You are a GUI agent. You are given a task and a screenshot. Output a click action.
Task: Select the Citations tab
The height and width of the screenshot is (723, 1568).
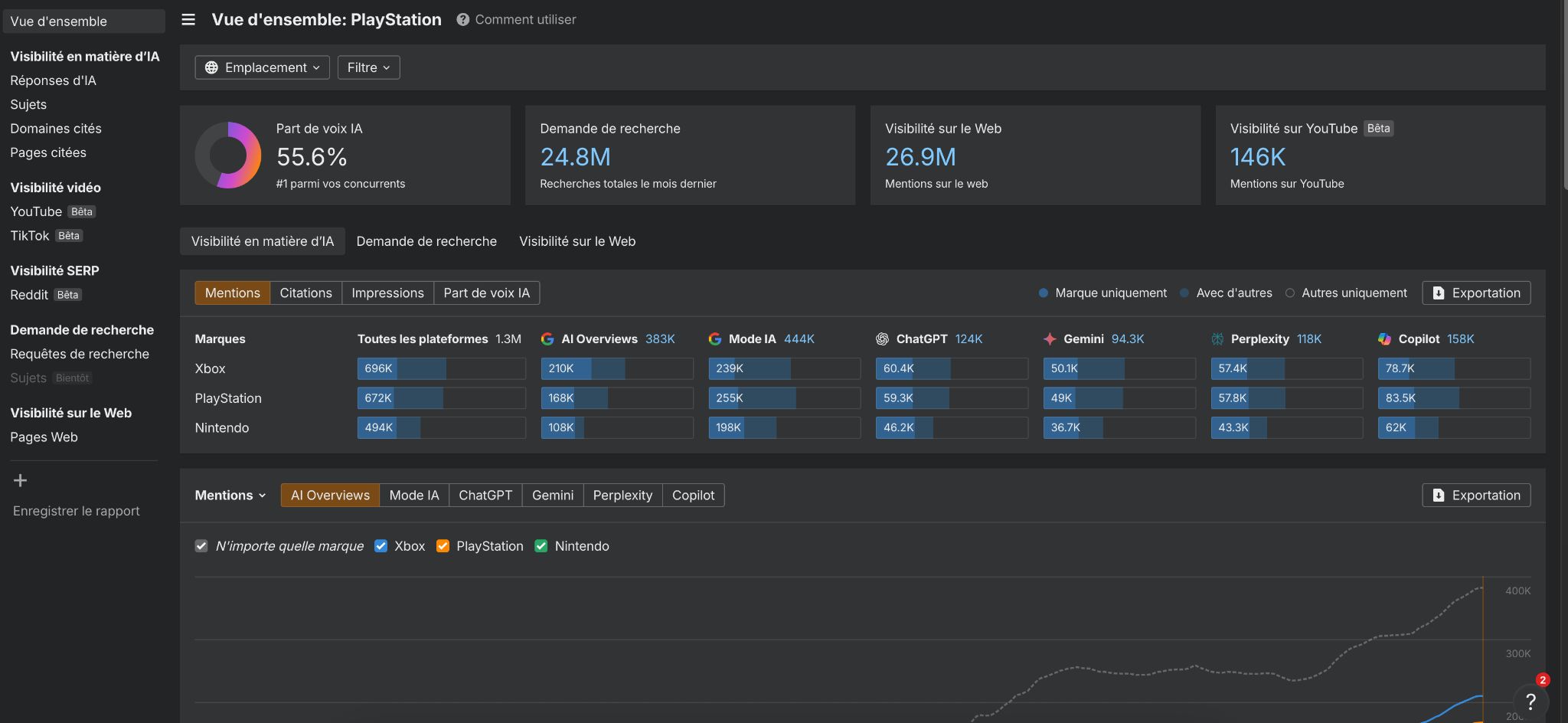tap(305, 293)
